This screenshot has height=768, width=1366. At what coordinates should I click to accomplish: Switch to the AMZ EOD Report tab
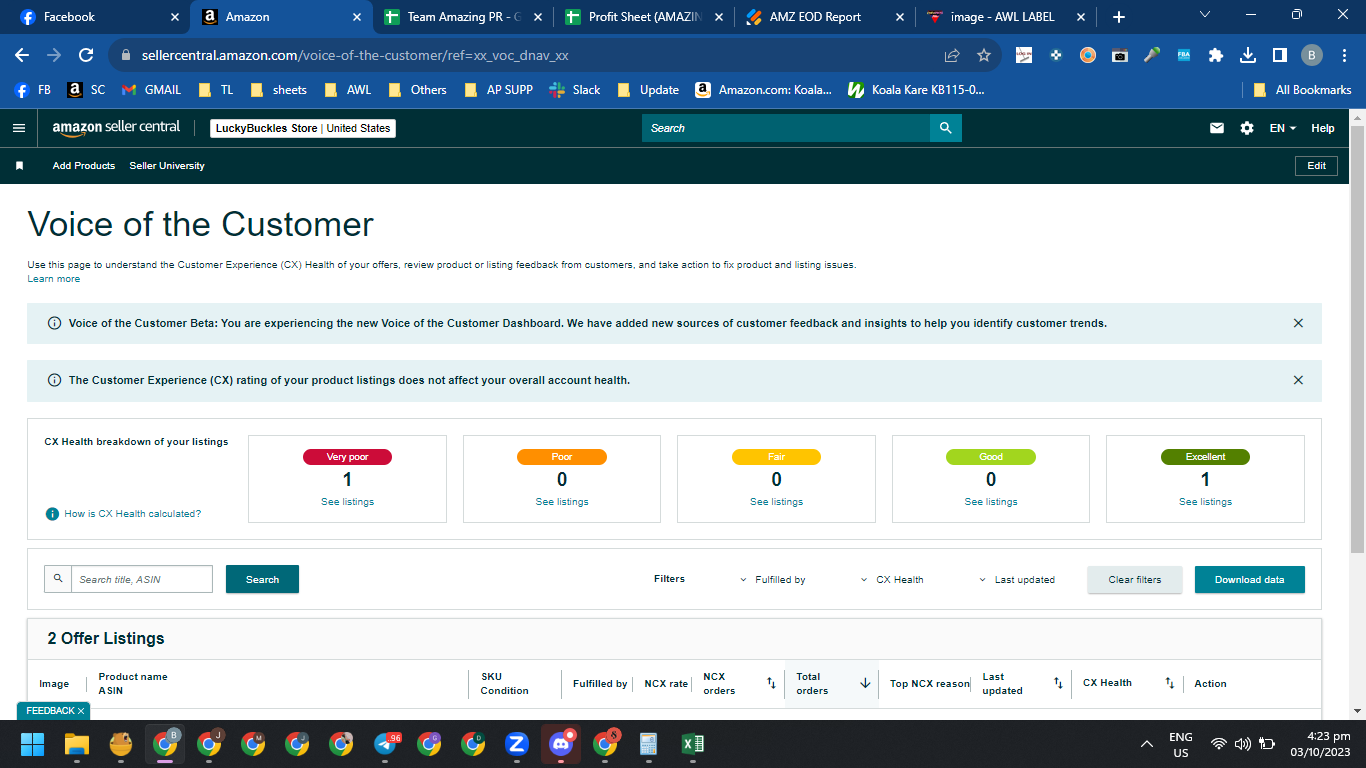coord(826,17)
